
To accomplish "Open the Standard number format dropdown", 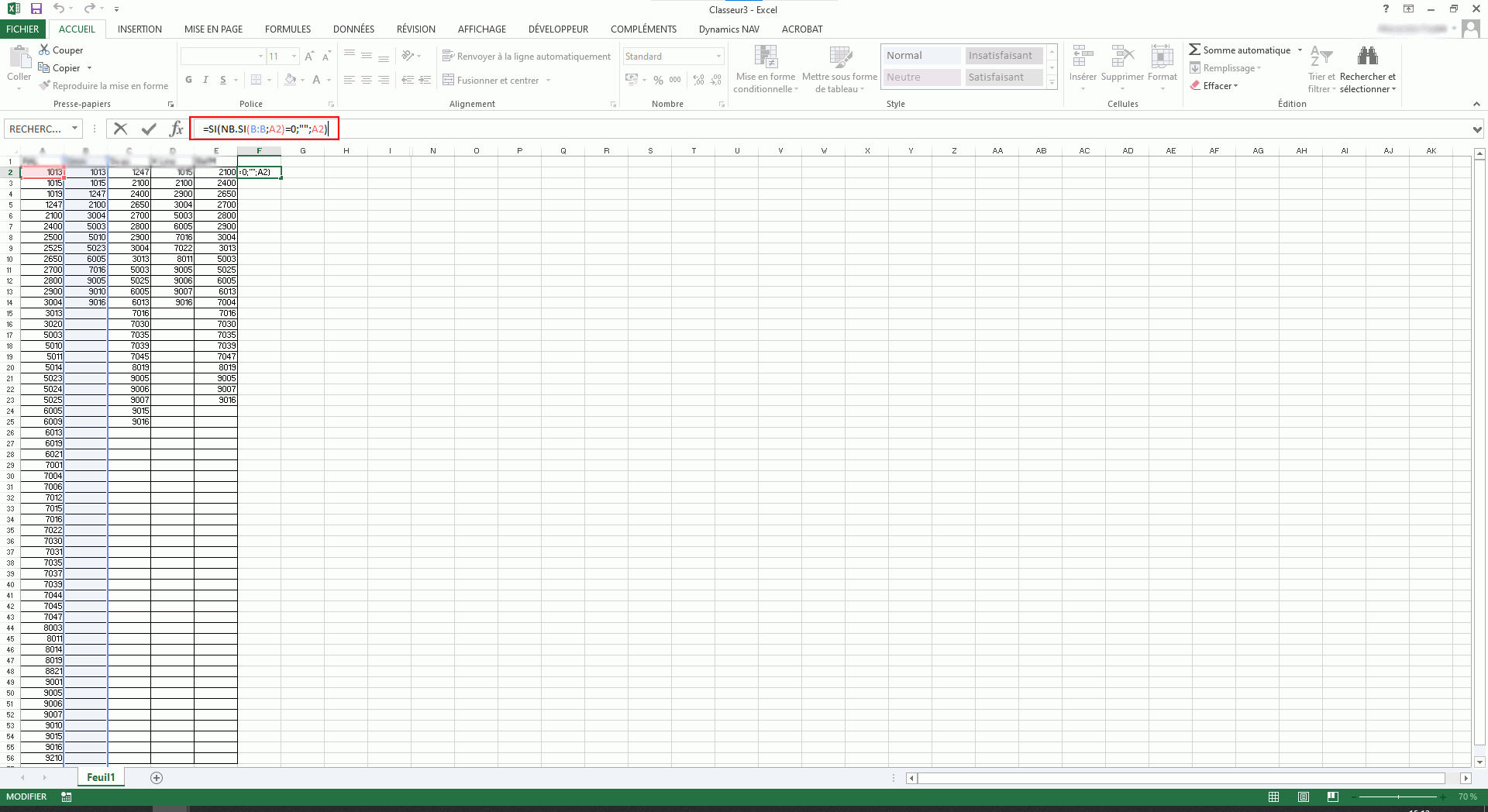I will 718,57.
